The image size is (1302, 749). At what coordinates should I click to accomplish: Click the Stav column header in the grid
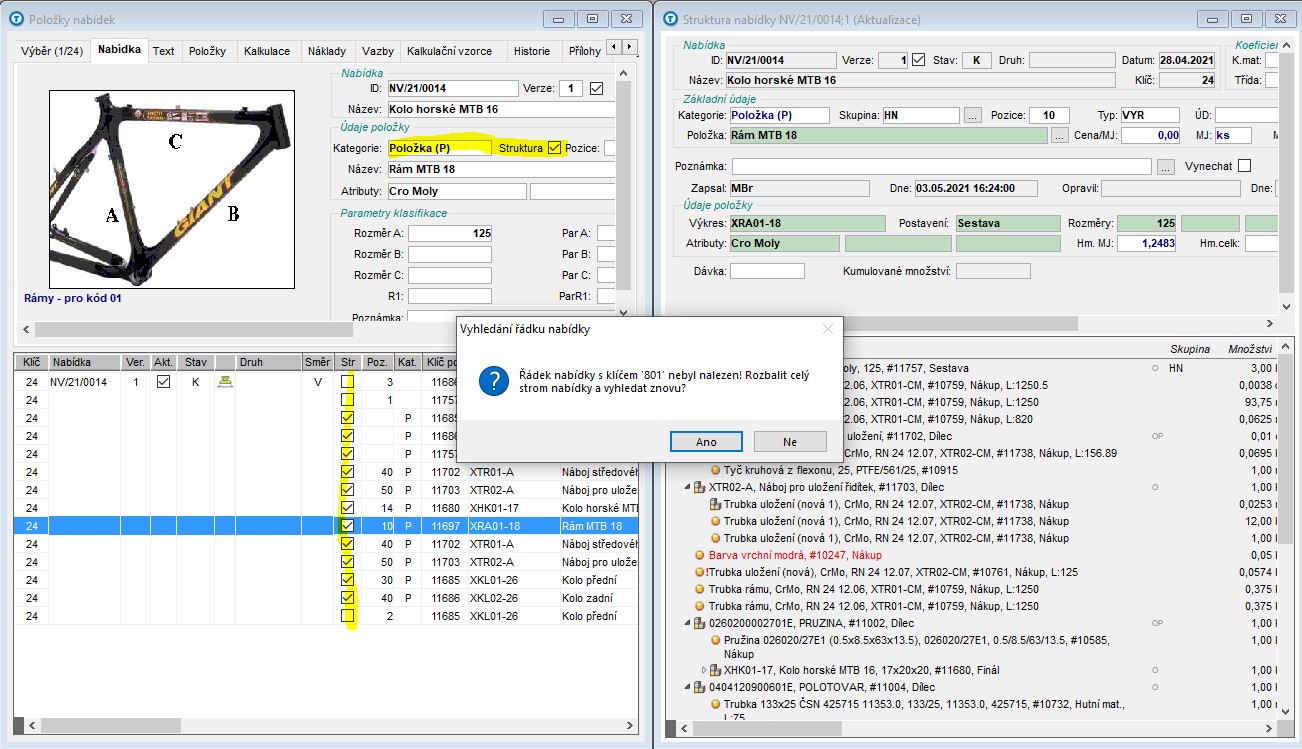(195, 362)
